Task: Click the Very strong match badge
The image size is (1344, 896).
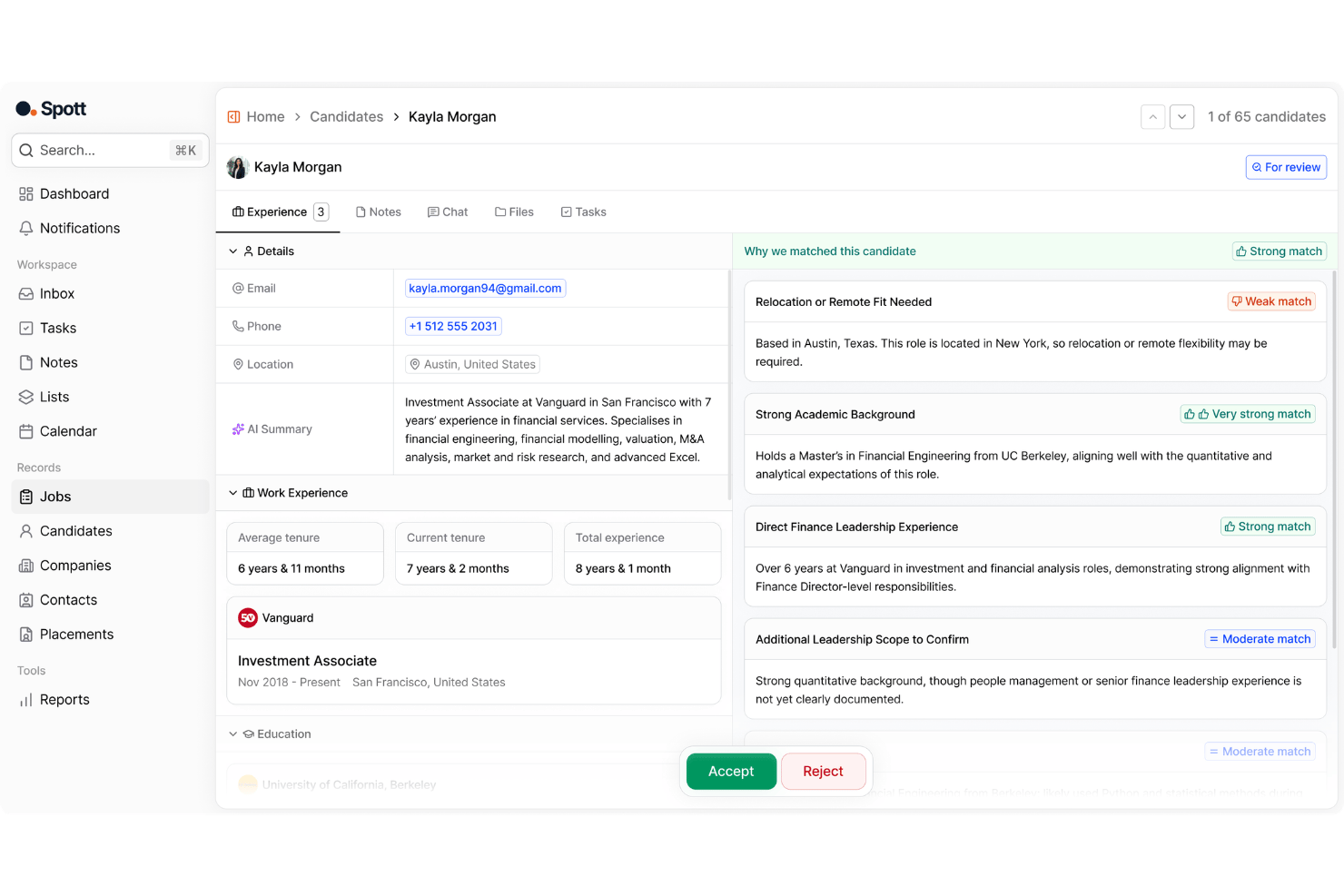Action: point(1248,414)
